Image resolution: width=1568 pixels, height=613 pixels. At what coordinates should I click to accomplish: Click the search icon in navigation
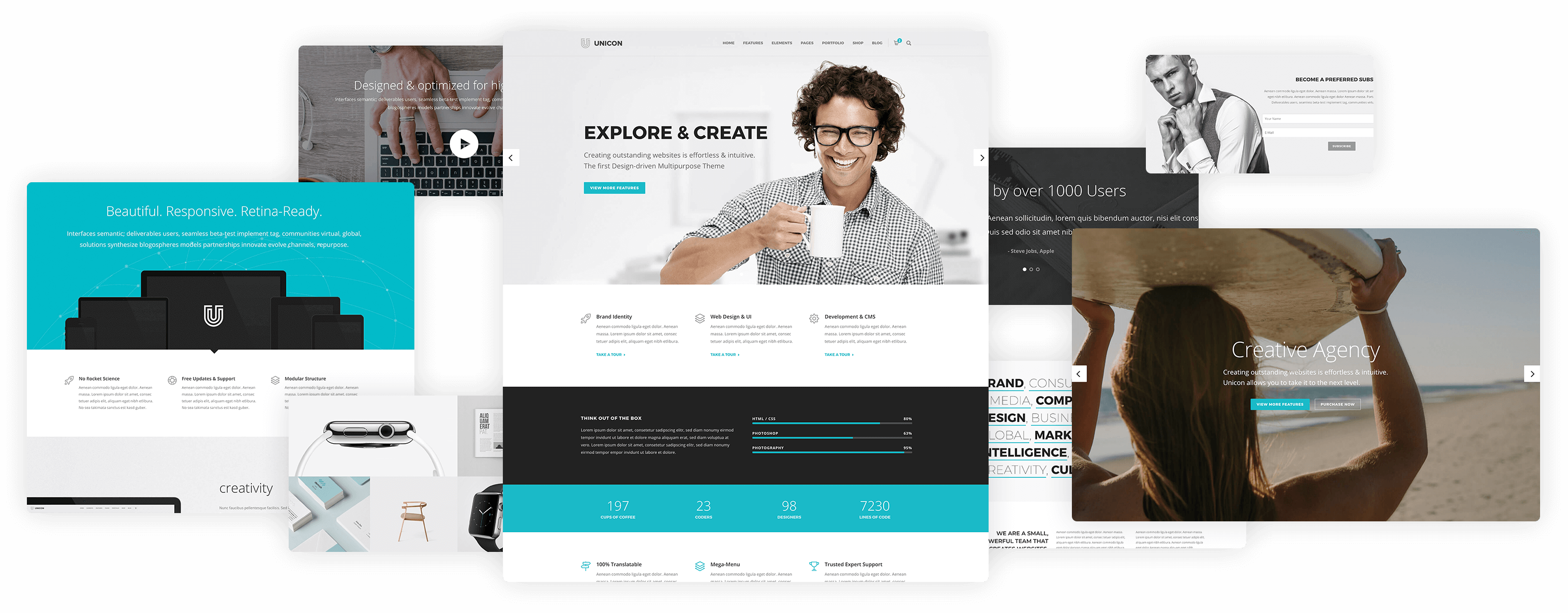[909, 44]
